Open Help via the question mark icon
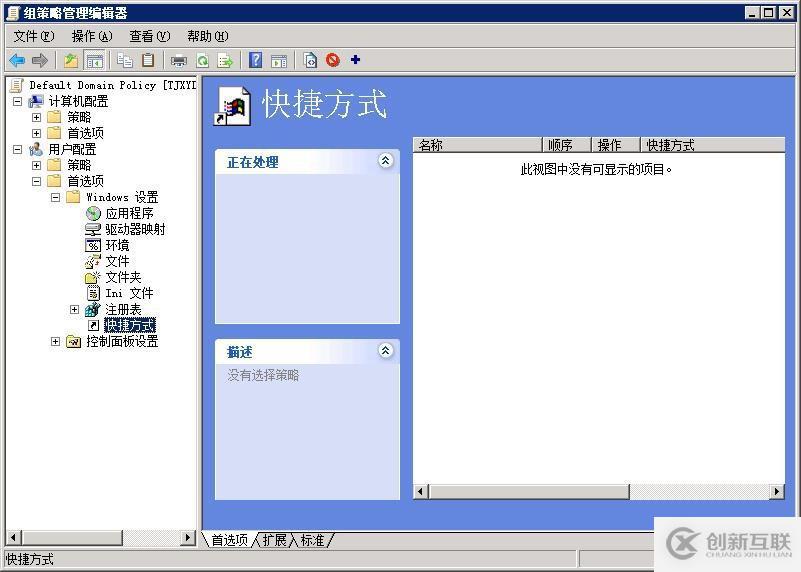 (x=255, y=60)
